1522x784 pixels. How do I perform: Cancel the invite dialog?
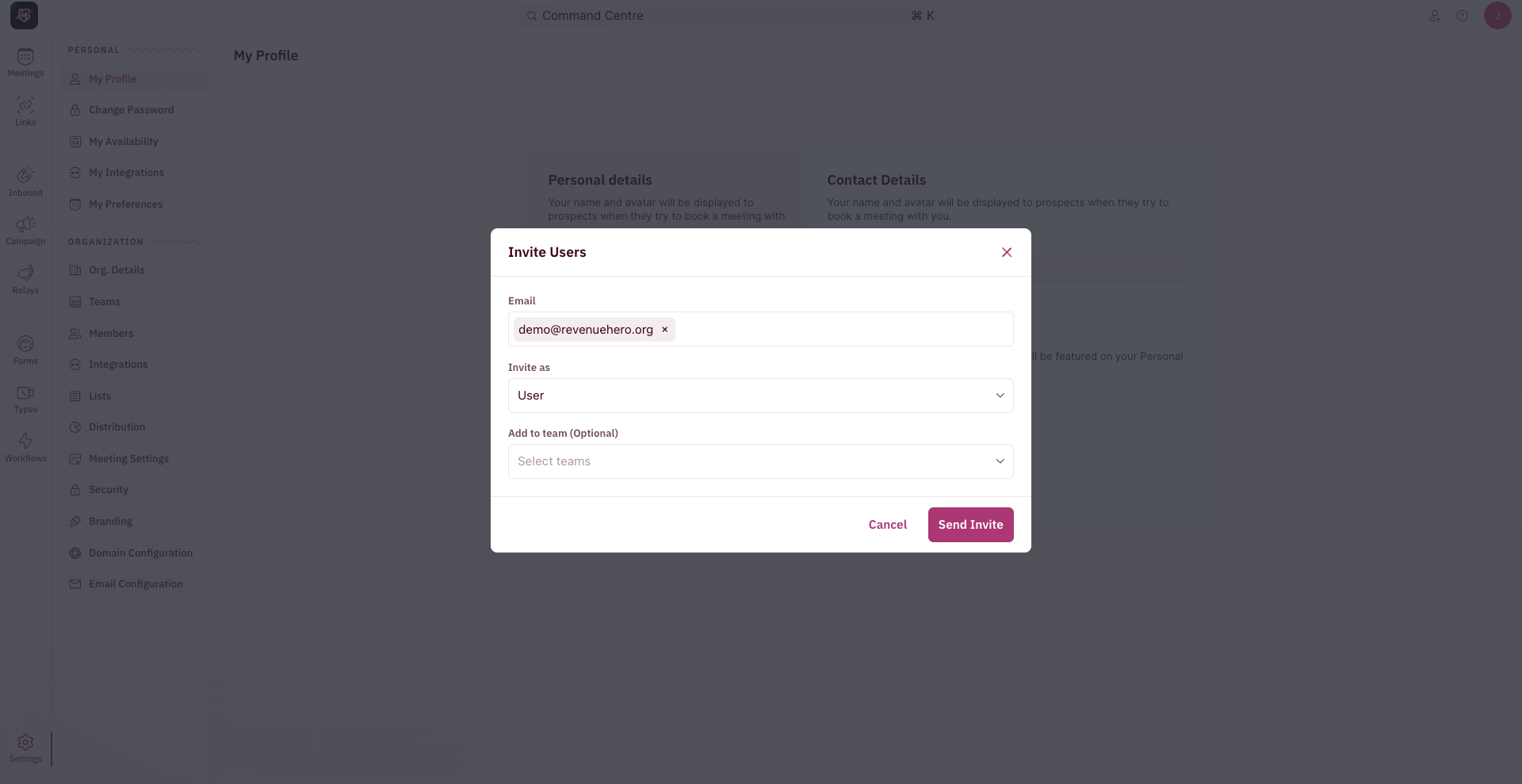point(888,525)
